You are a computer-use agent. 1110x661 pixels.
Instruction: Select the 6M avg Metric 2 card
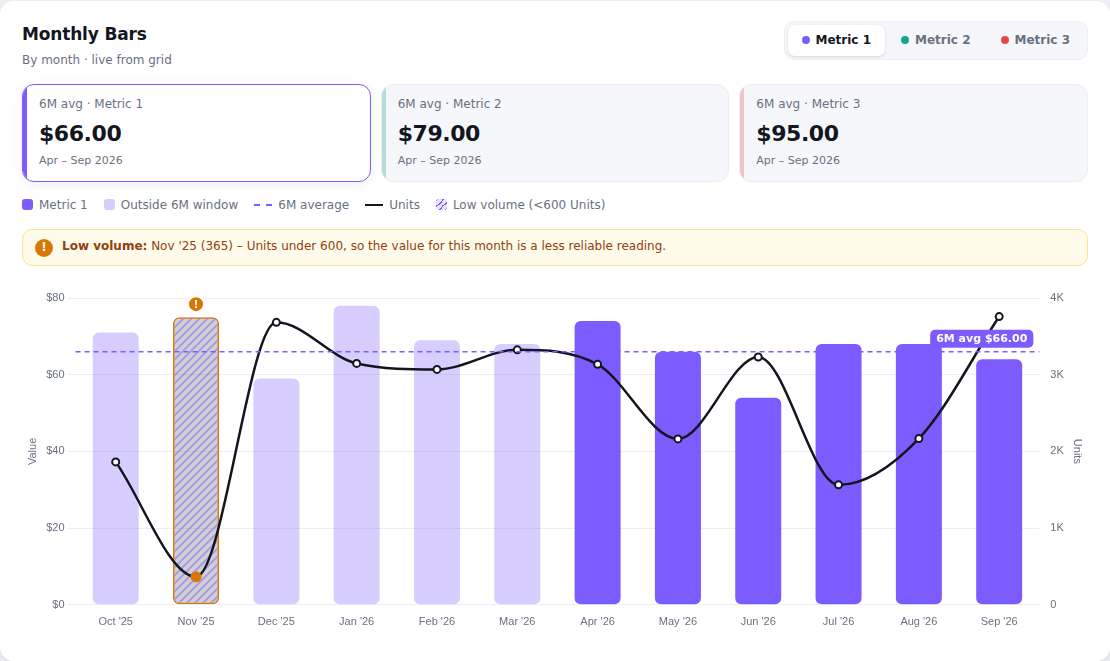pyautogui.click(x=555, y=133)
